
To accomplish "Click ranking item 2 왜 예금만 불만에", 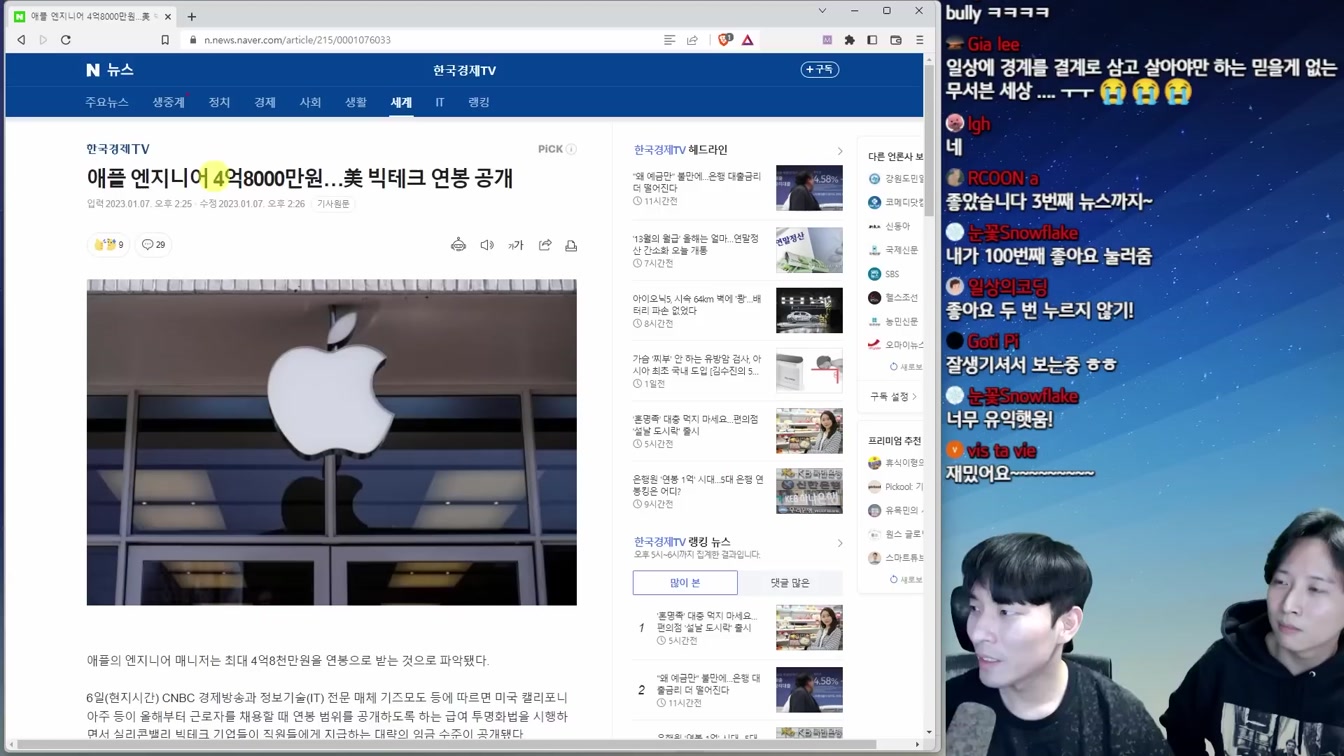I will click(709, 684).
